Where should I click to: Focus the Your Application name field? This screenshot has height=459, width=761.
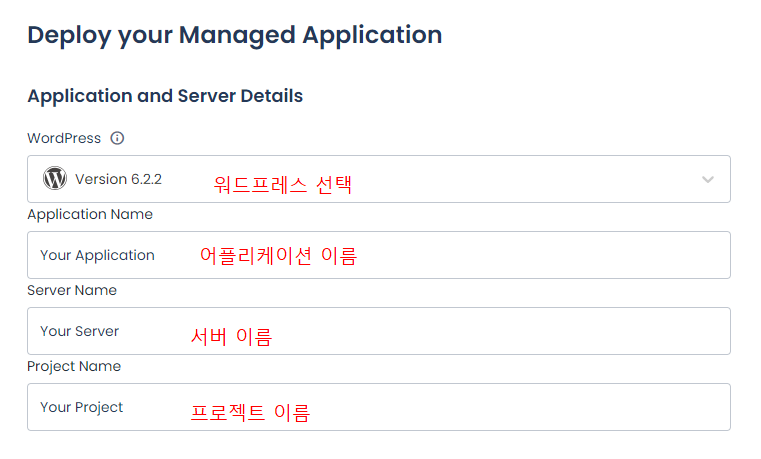point(379,255)
